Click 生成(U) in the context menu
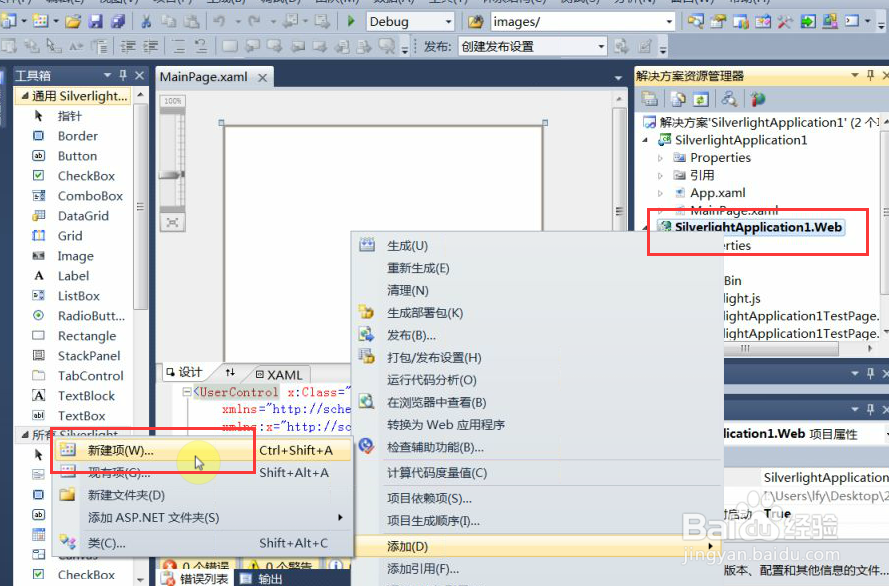The image size is (889, 586). click(x=539, y=246)
